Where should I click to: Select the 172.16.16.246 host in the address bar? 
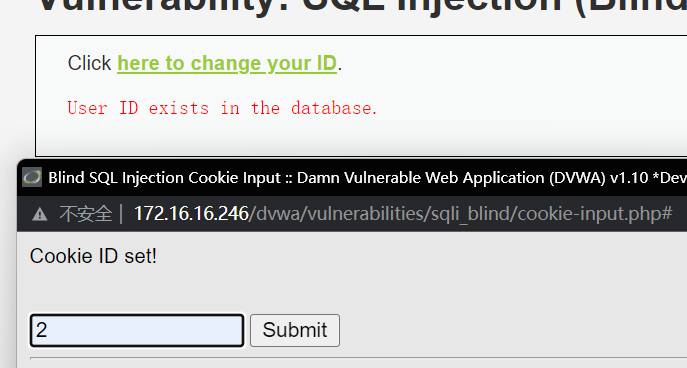coord(191,214)
